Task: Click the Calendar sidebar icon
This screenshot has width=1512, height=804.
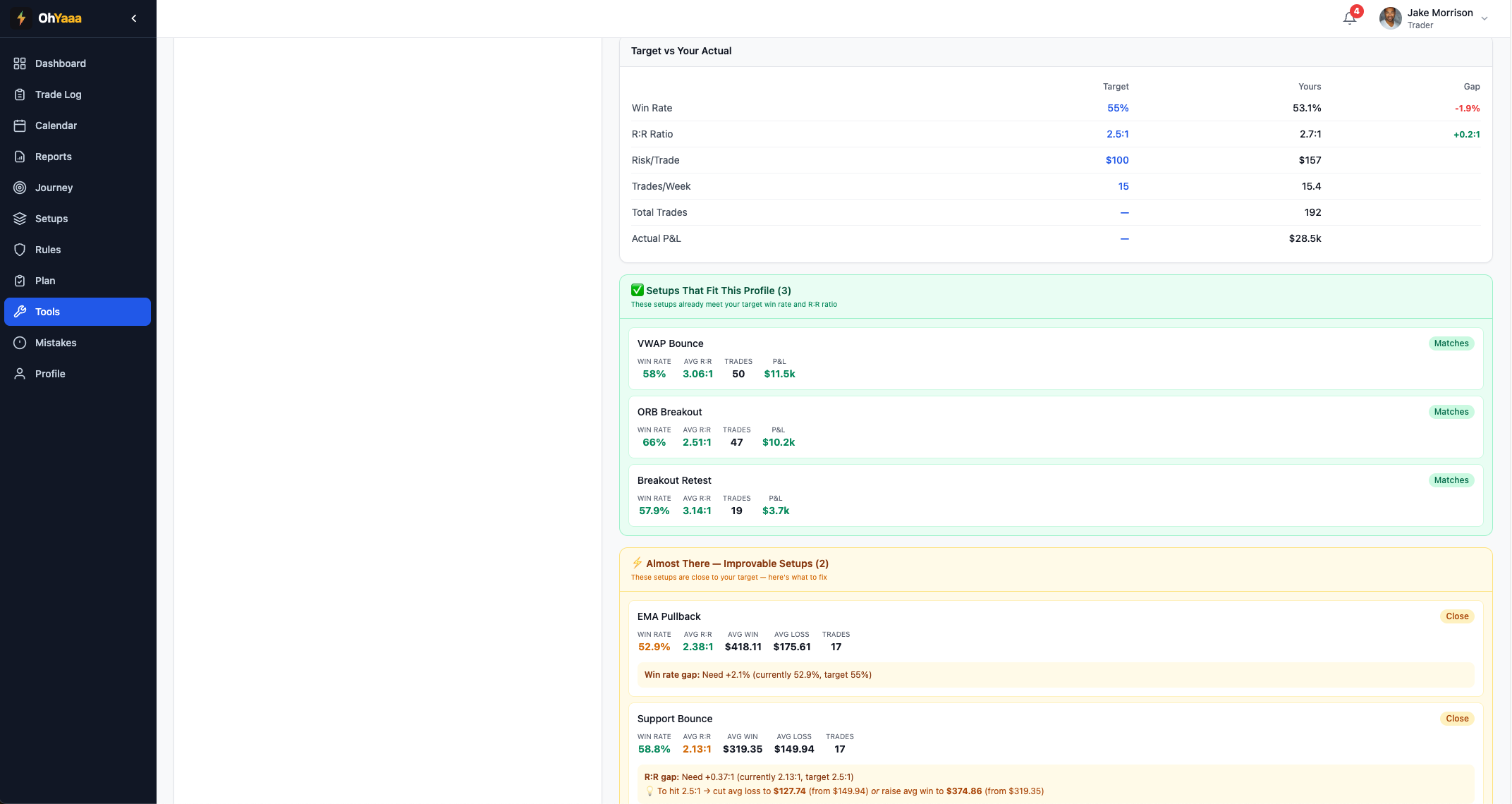Action: click(20, 126)
